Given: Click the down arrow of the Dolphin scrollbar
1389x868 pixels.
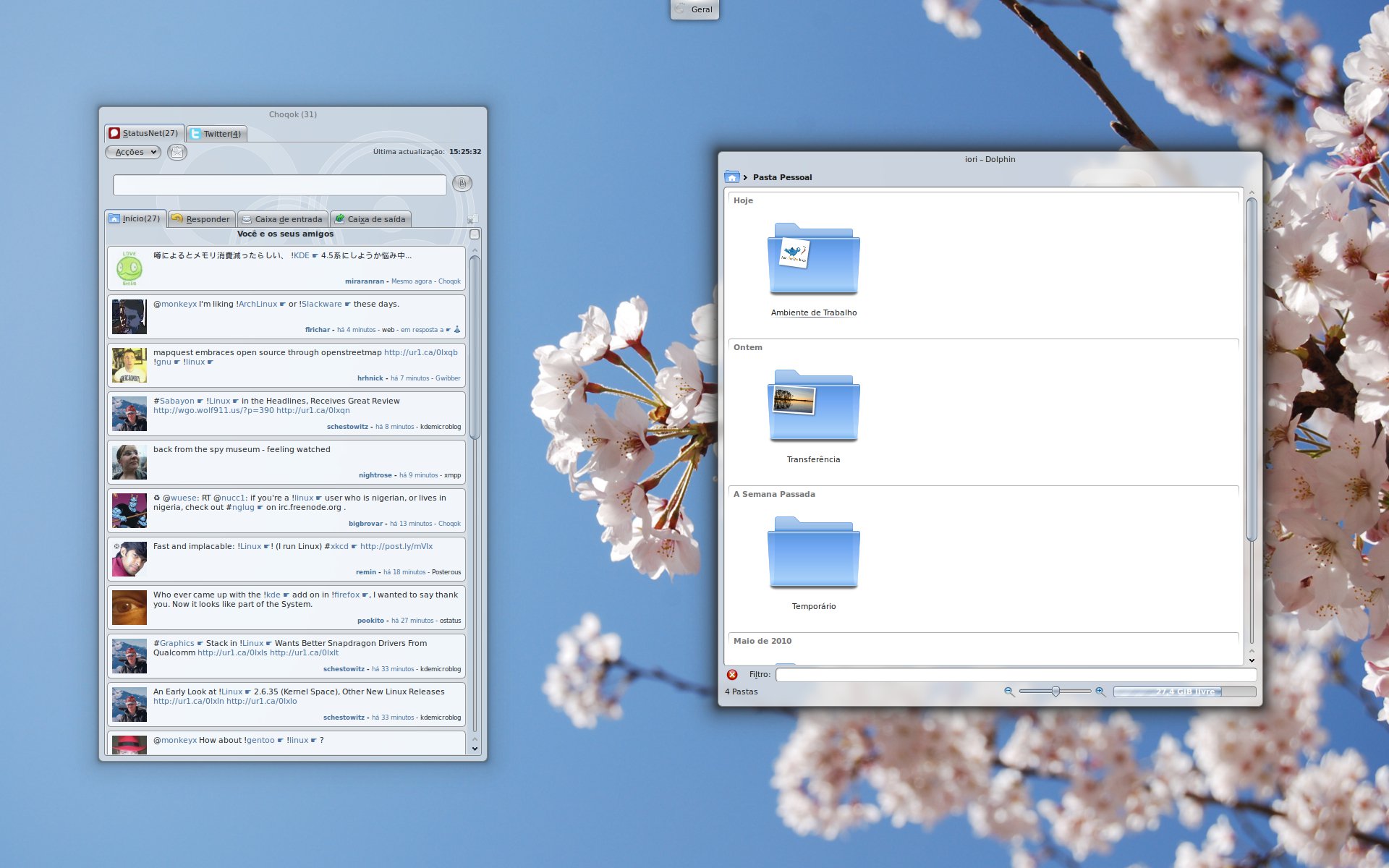Looking at the screenshot, I should pyautogui.click(x=1252, y=660).
